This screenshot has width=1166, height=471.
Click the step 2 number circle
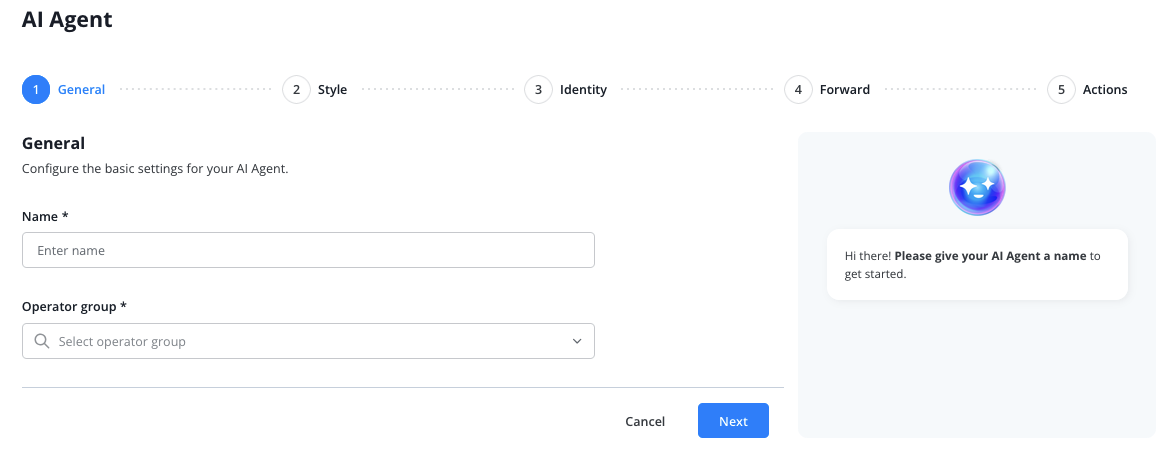pos(296,90)
